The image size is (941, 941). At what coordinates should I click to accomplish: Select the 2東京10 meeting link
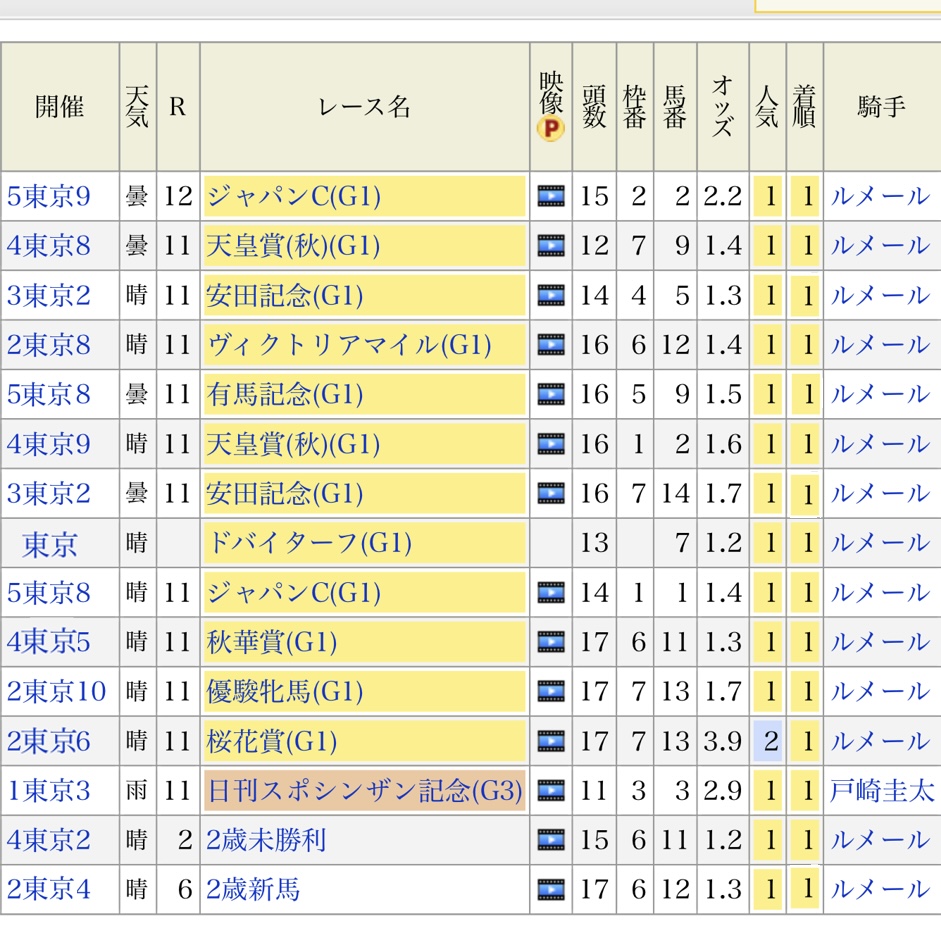tap(56, 692)
